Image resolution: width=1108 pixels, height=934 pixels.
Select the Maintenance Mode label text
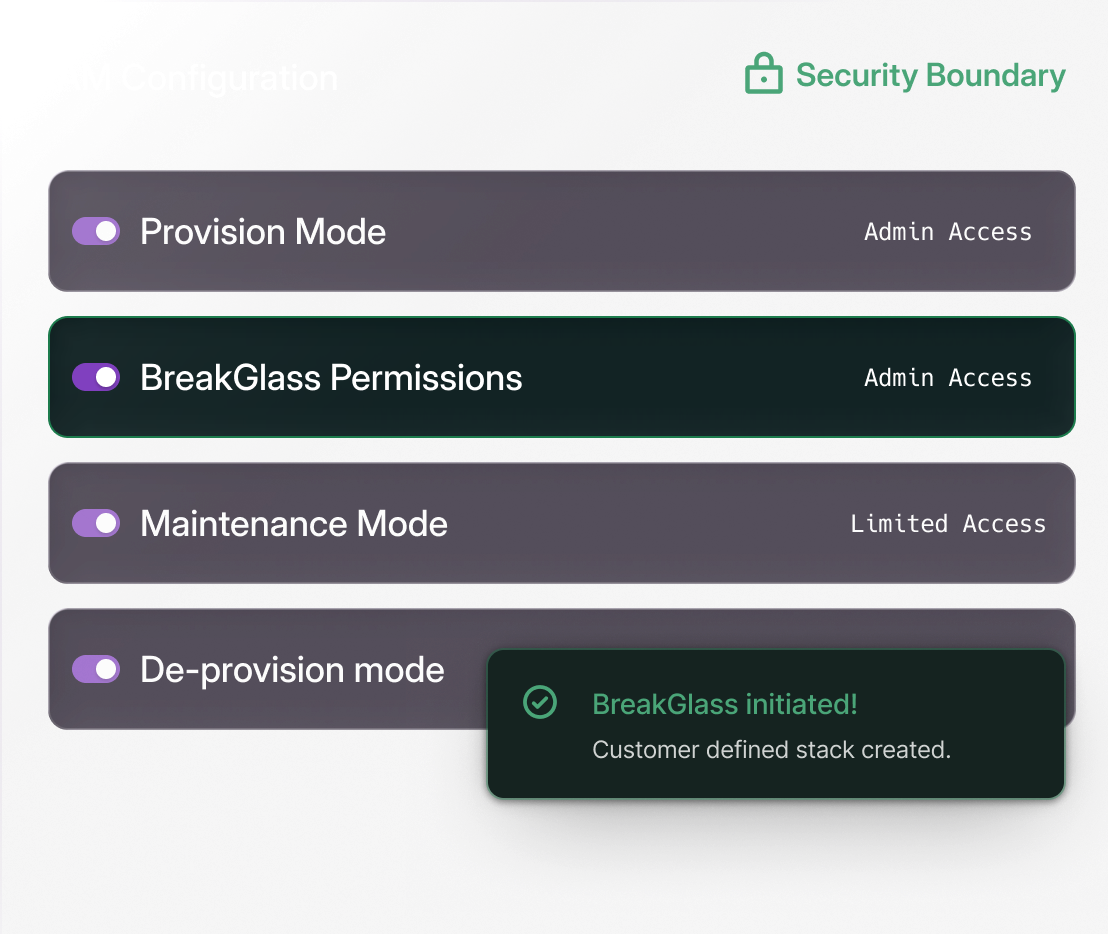click(x=294, y=523)
